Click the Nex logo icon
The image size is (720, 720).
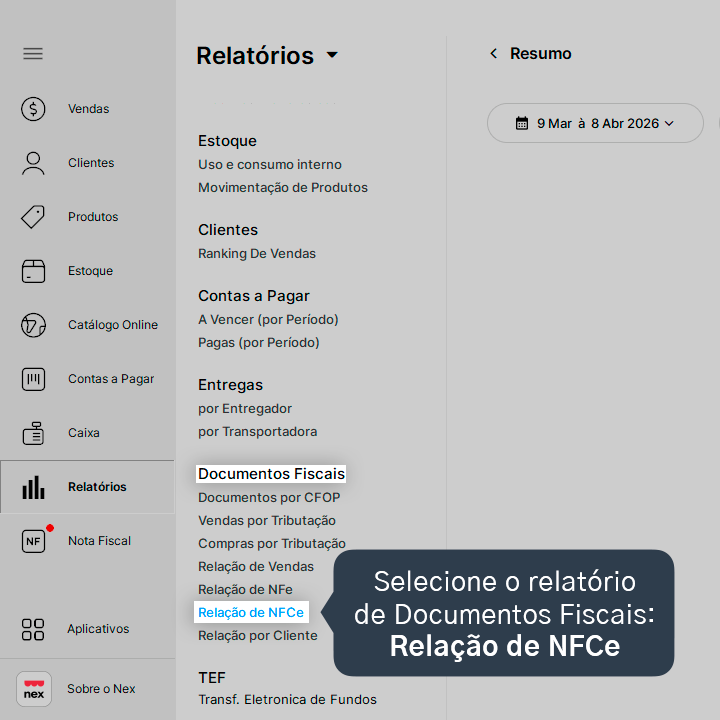pyautogui.click(x=34, y=689)
